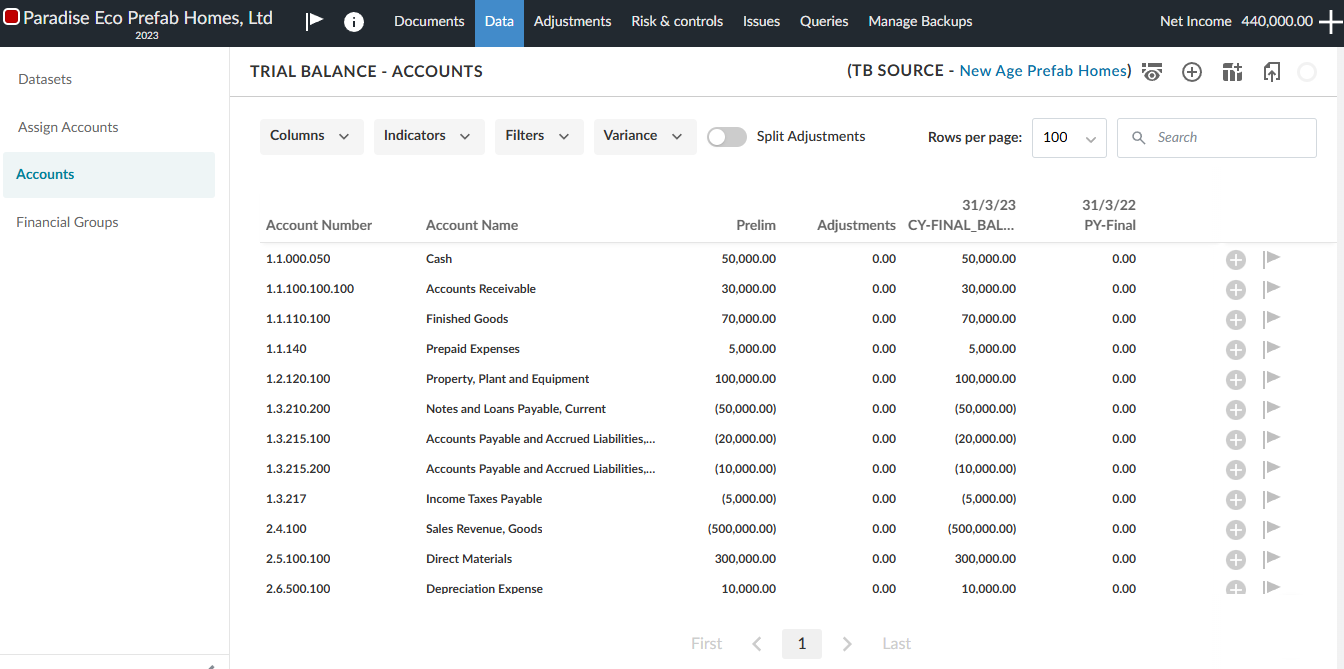The image size is (1344, 669).
Task: Open the add column chart icon
Action: 1232,71
